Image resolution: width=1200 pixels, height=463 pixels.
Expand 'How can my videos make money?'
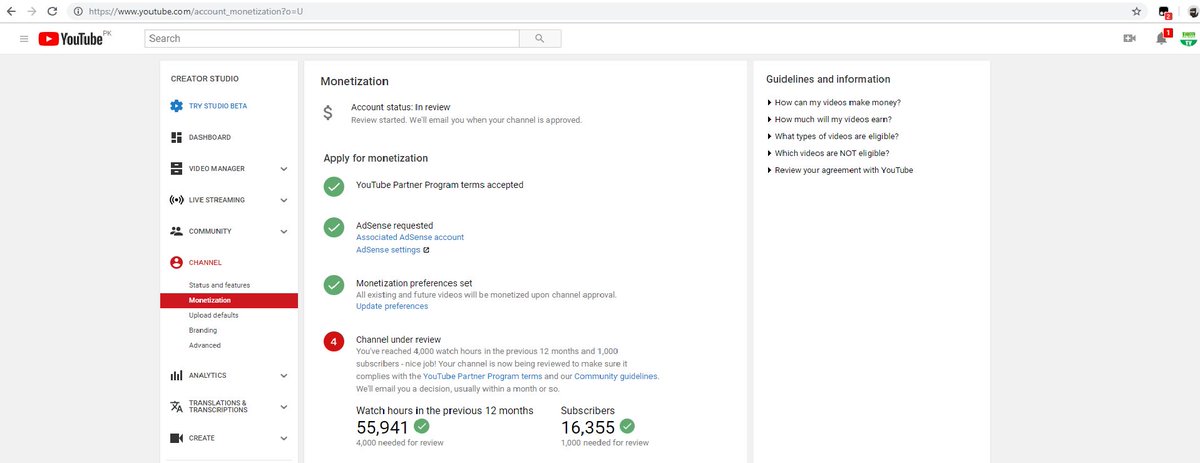(834, 102)
